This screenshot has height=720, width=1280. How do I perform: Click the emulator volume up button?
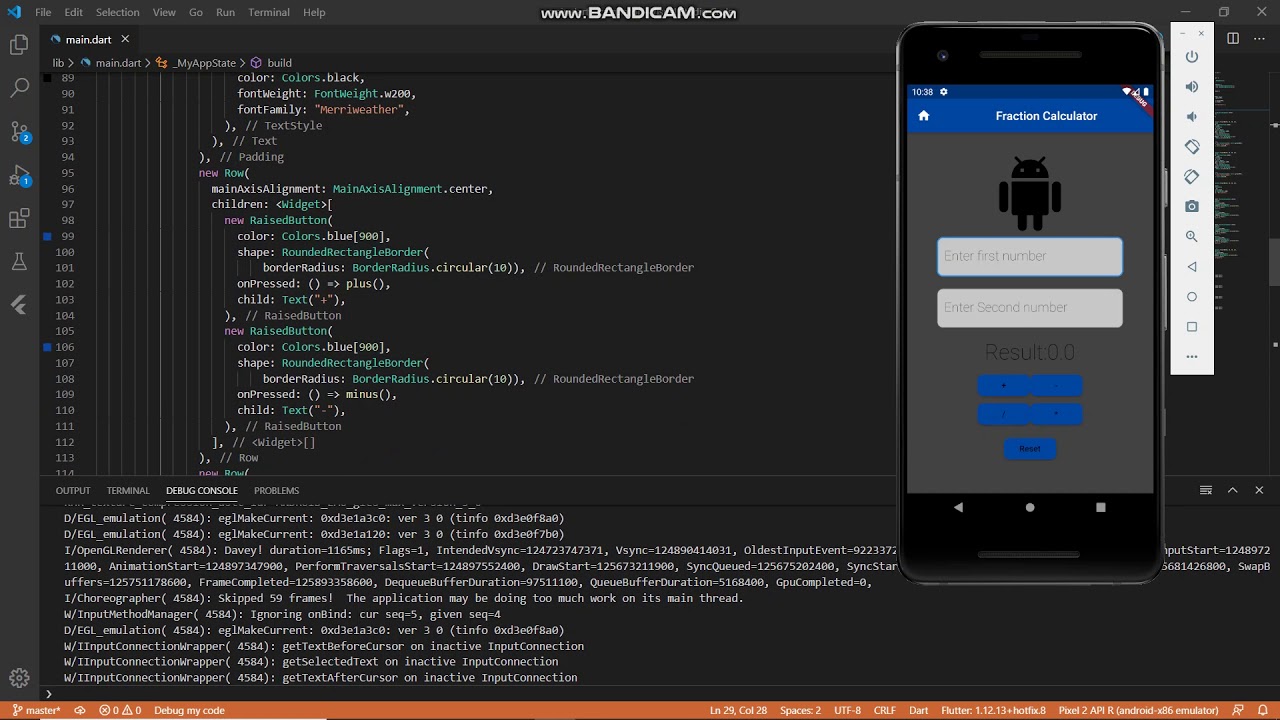(x=1192, y=87)
